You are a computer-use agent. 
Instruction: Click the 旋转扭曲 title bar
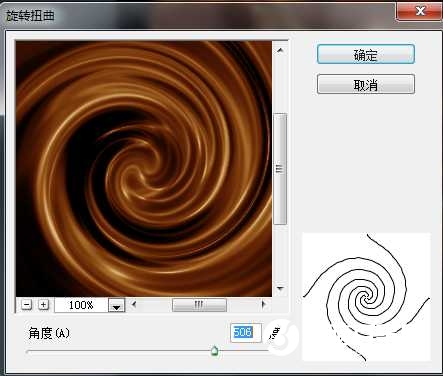pos(200,15)
